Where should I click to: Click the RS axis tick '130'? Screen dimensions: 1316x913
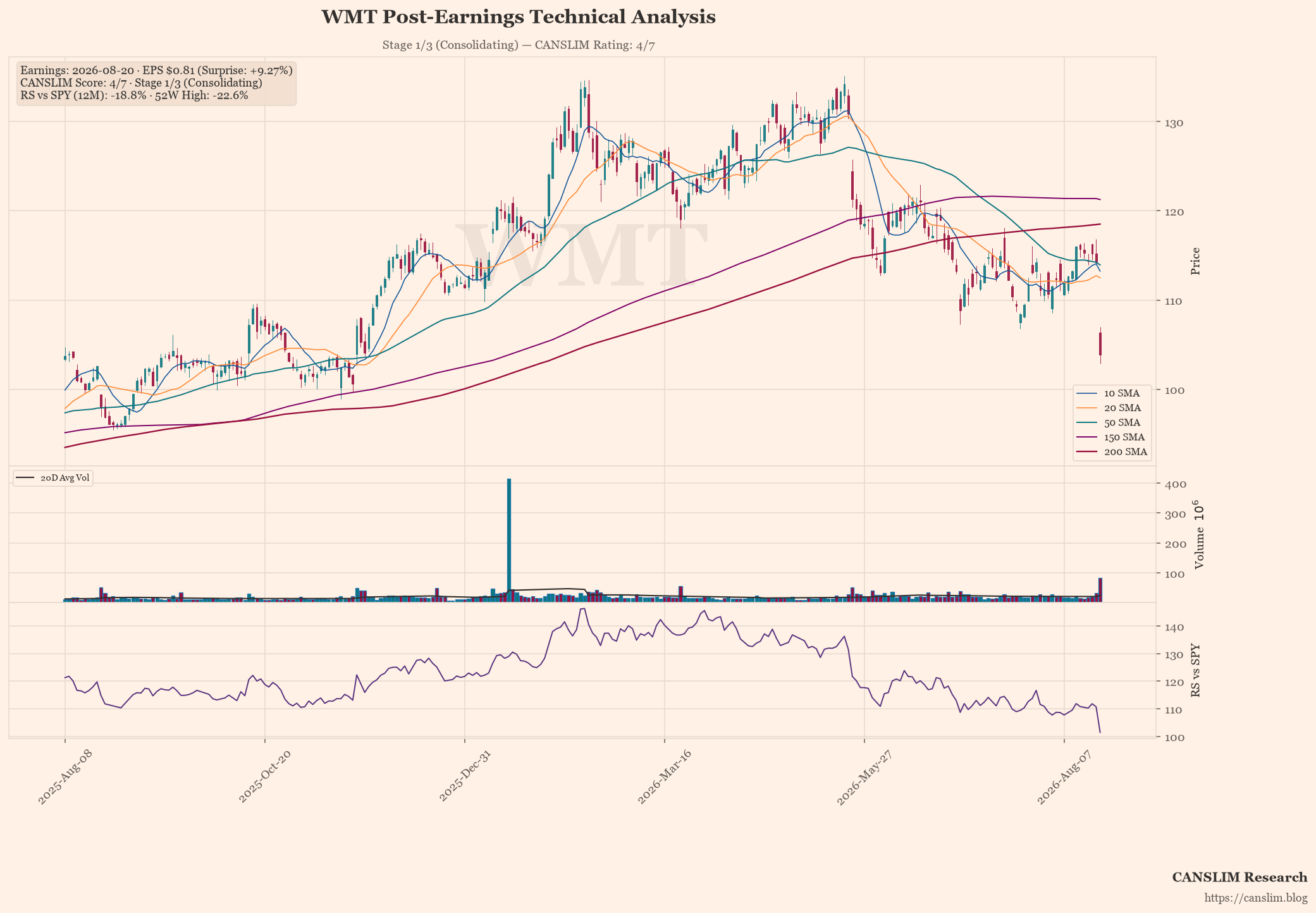[x=1174, y=654]
